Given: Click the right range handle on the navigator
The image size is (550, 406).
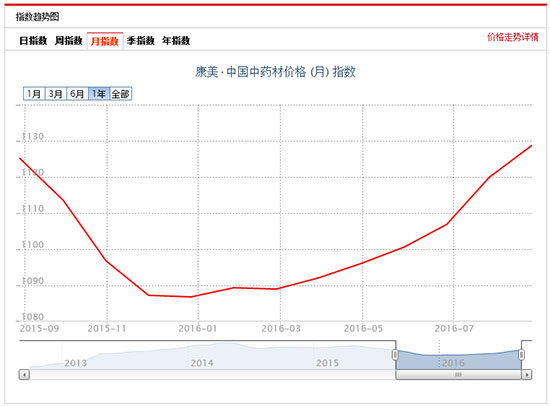Looking at the screenshot, I should coord(522,355).
